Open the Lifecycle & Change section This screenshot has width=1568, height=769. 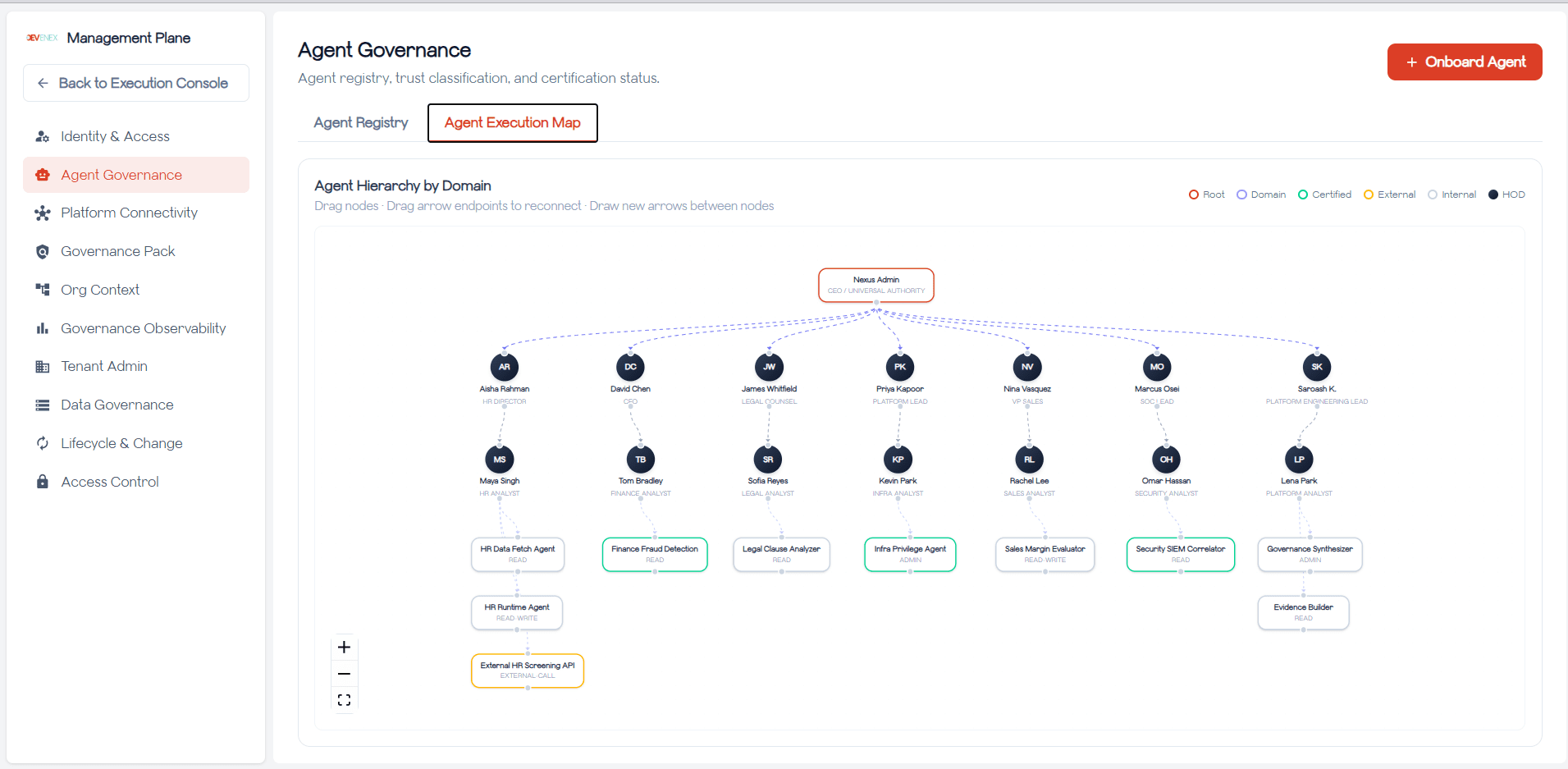(121, 443)
